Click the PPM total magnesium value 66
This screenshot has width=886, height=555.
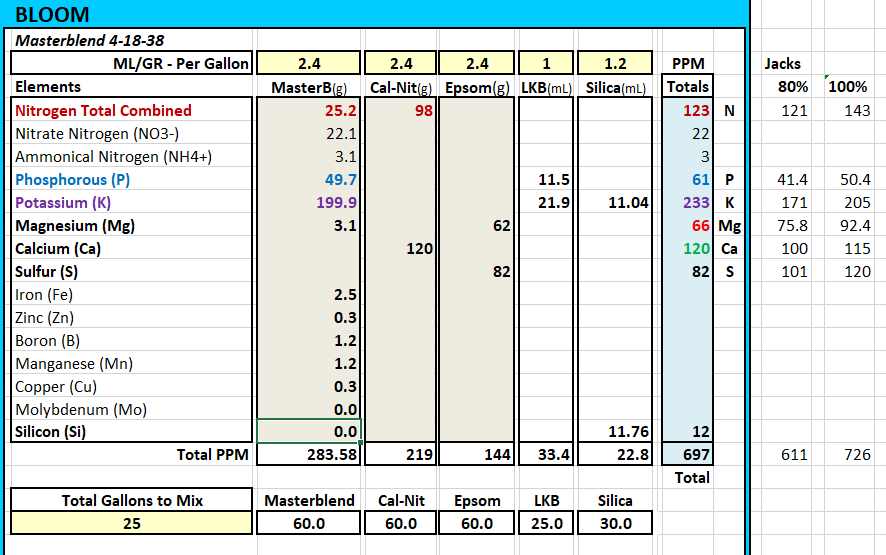pyautogui.click(x=701, y=226)
